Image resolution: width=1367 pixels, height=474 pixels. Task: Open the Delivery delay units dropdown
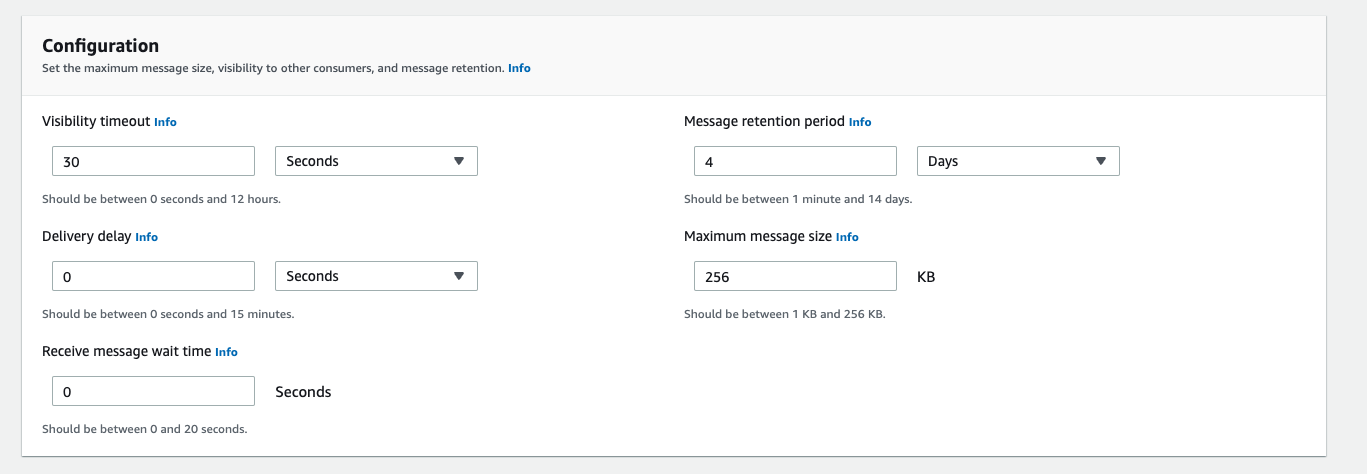click(376, 276)
